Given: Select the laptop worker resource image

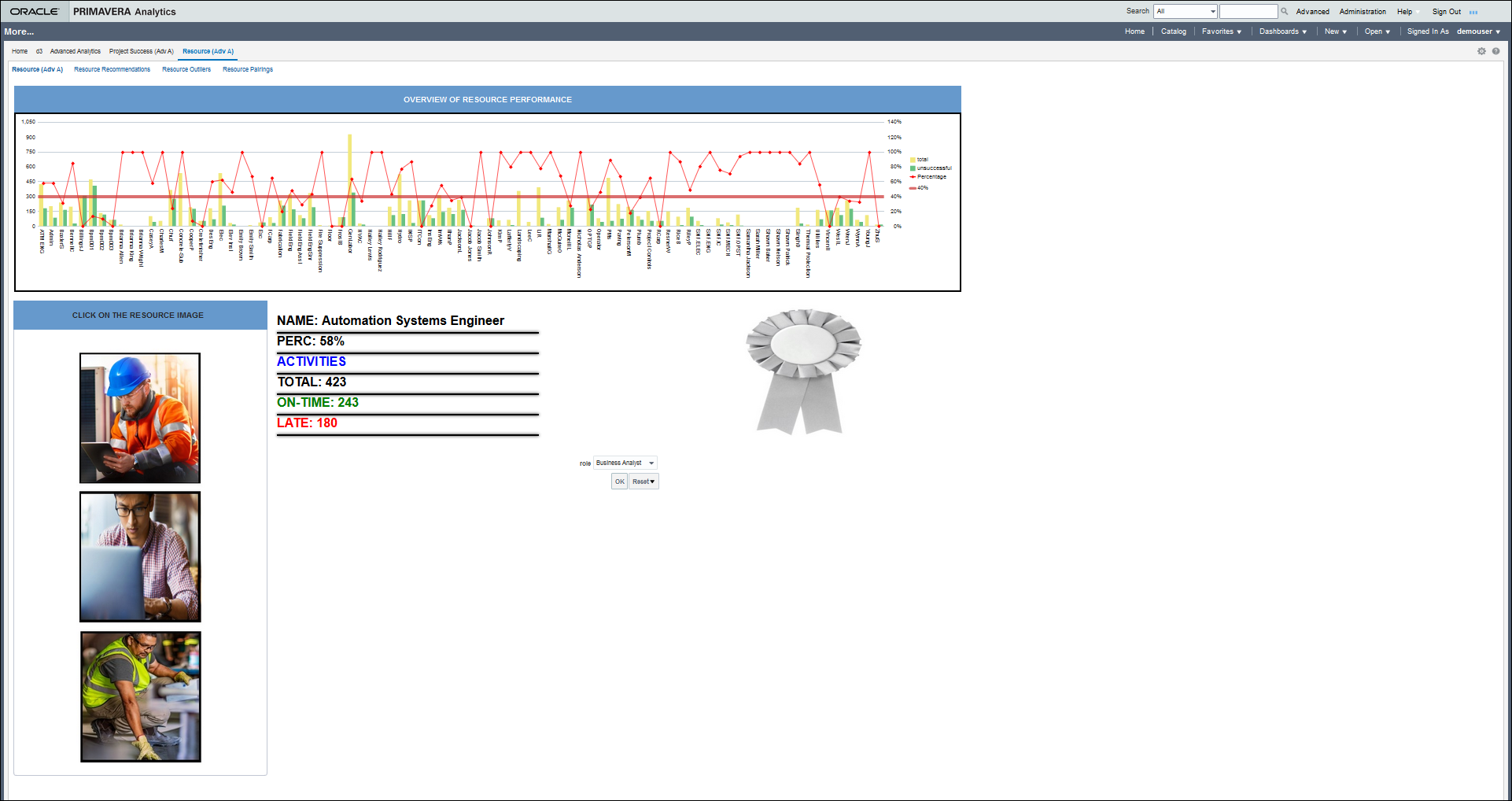Looking at the screenshot, I should [140, 557].
